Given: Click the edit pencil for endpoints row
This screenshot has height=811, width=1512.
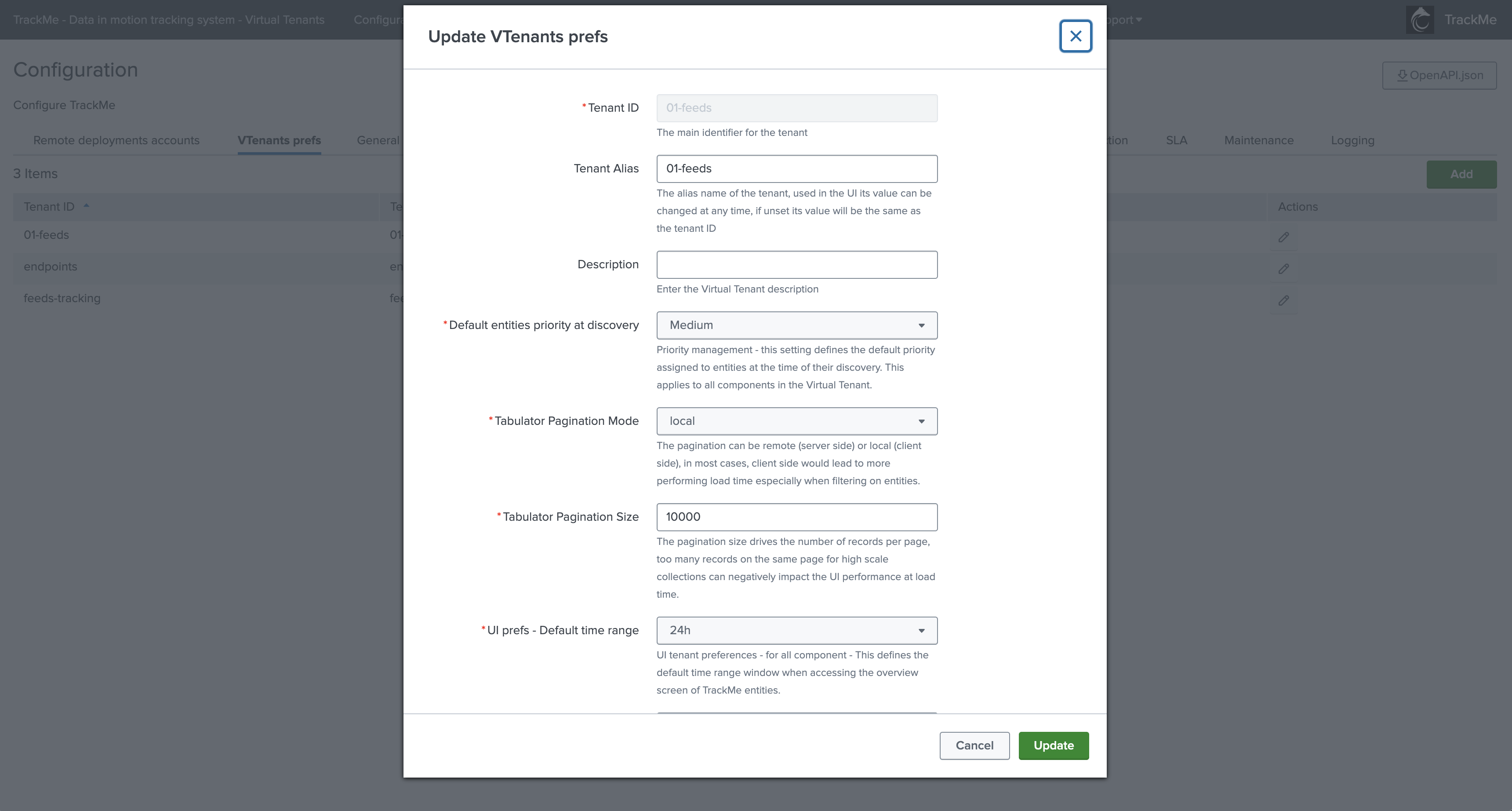Looking at the screenshot, I should [x=1284, y=269].
